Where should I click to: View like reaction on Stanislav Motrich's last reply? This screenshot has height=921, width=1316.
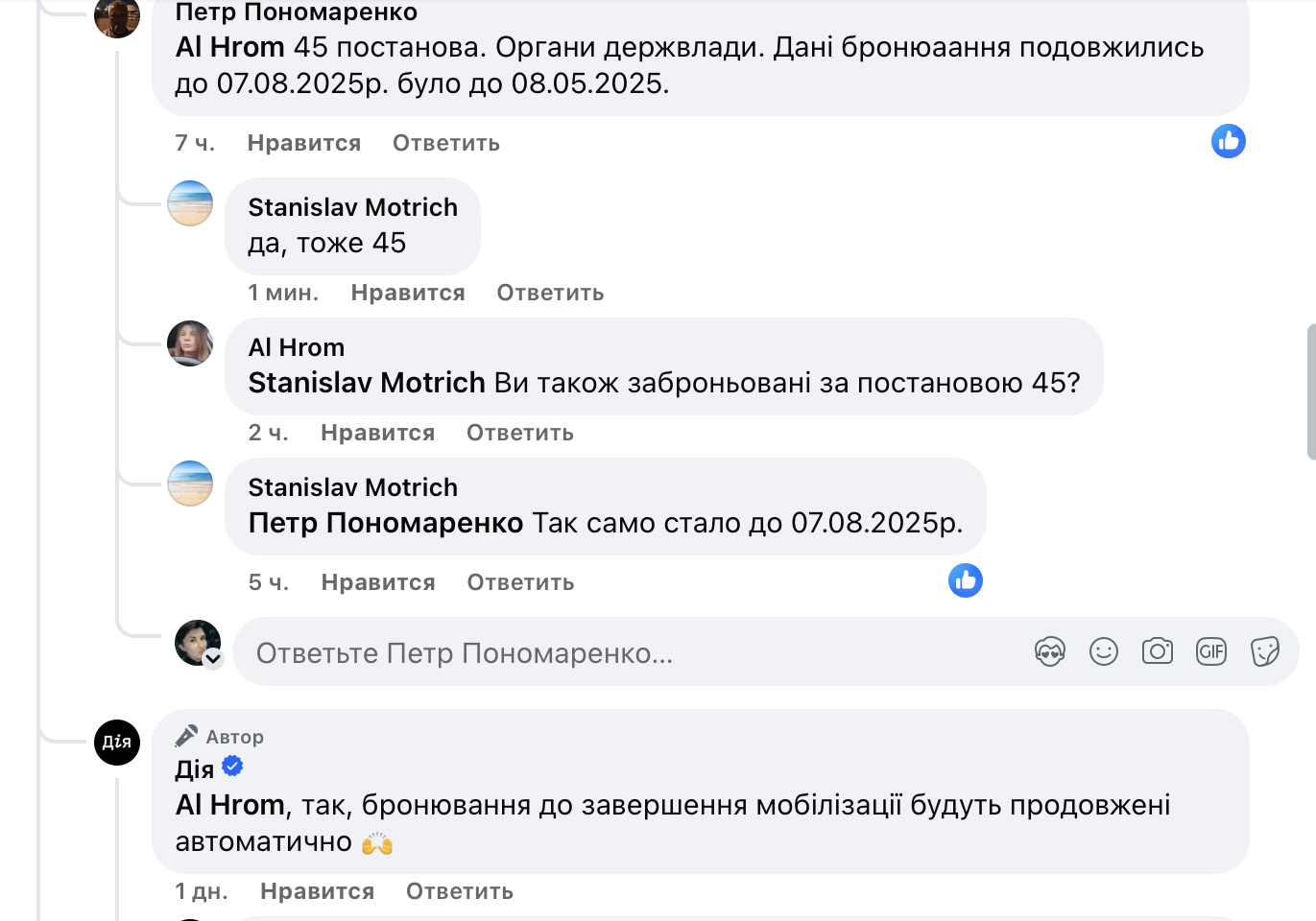[966, 580]
